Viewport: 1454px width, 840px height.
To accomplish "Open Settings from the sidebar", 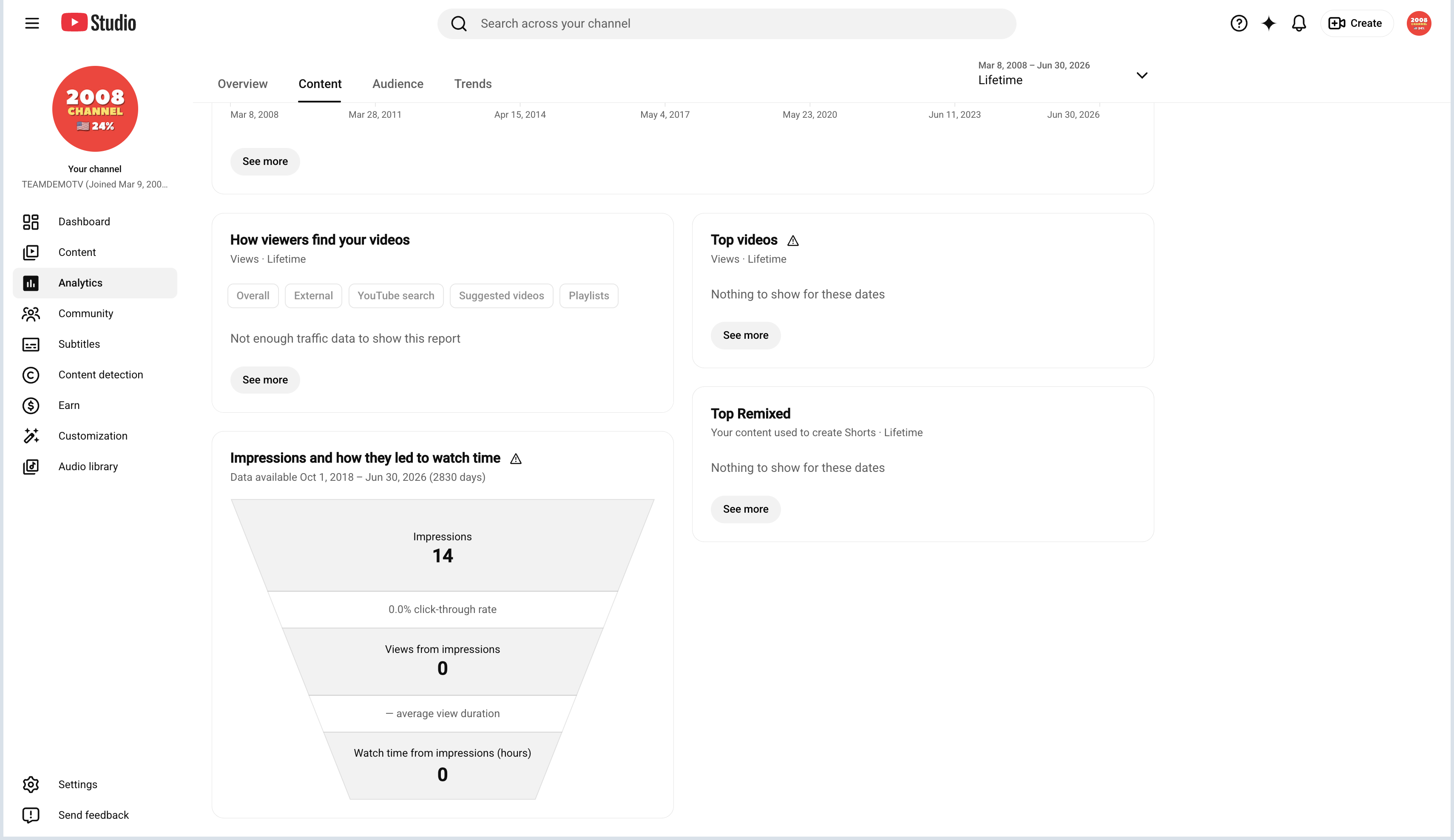I will [95, 784].
